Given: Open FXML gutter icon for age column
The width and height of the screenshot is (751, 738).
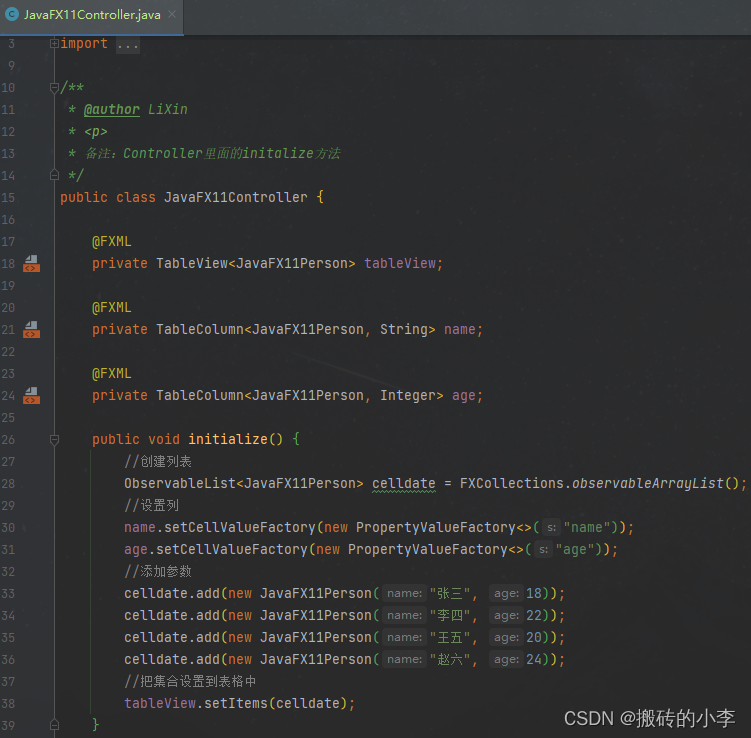Looking at the screenshot, I should pyautogui.click(x=32, y=396).
